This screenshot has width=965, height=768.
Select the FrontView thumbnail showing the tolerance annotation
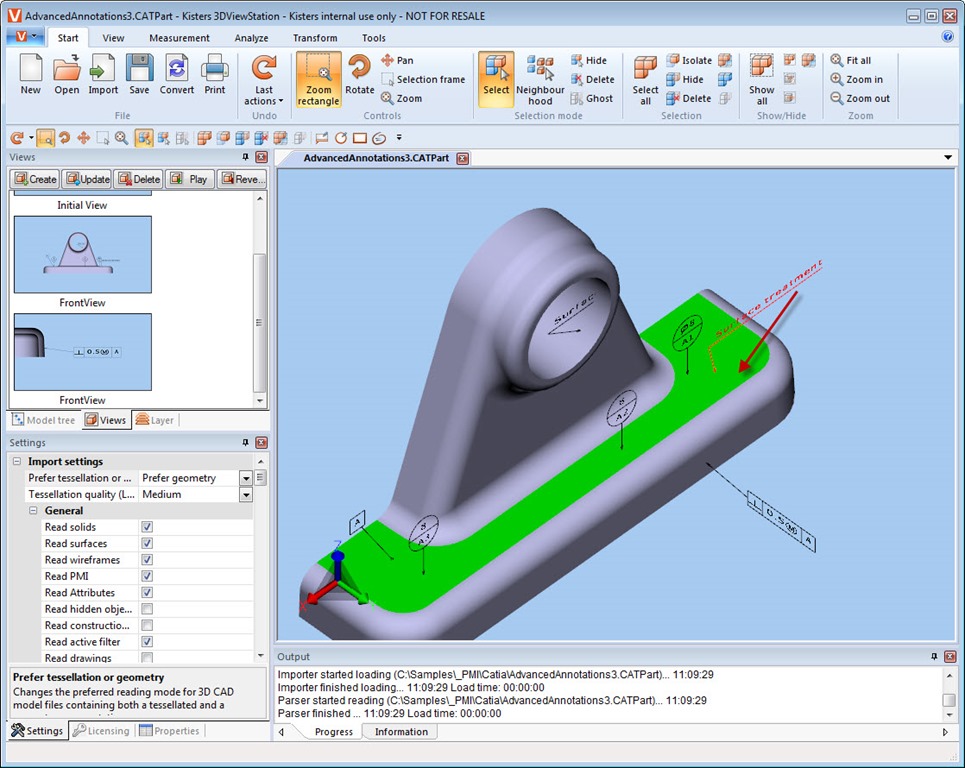point(82,352)
